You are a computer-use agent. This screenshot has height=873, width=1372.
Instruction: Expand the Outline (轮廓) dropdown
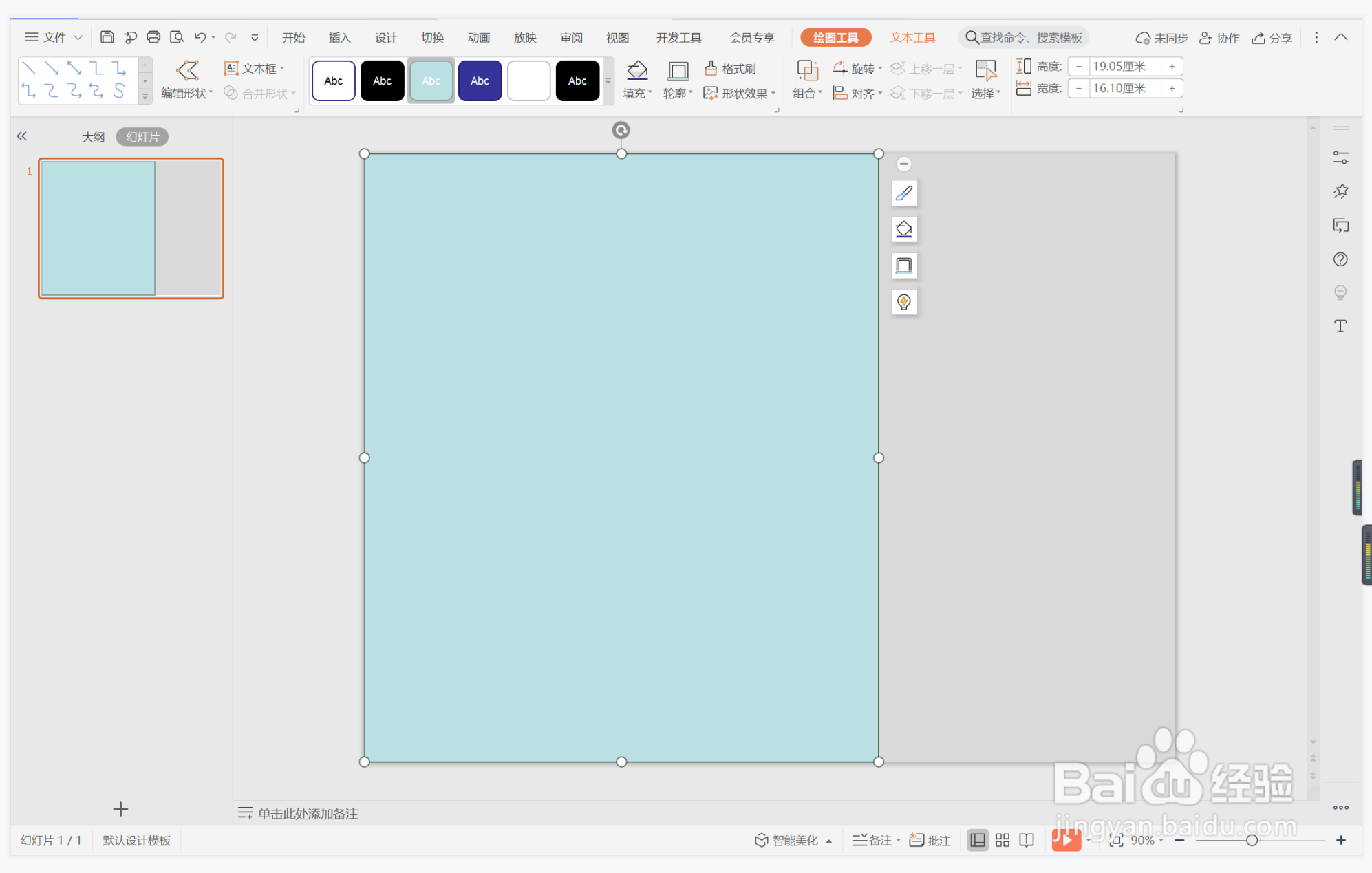click(678, 94)
